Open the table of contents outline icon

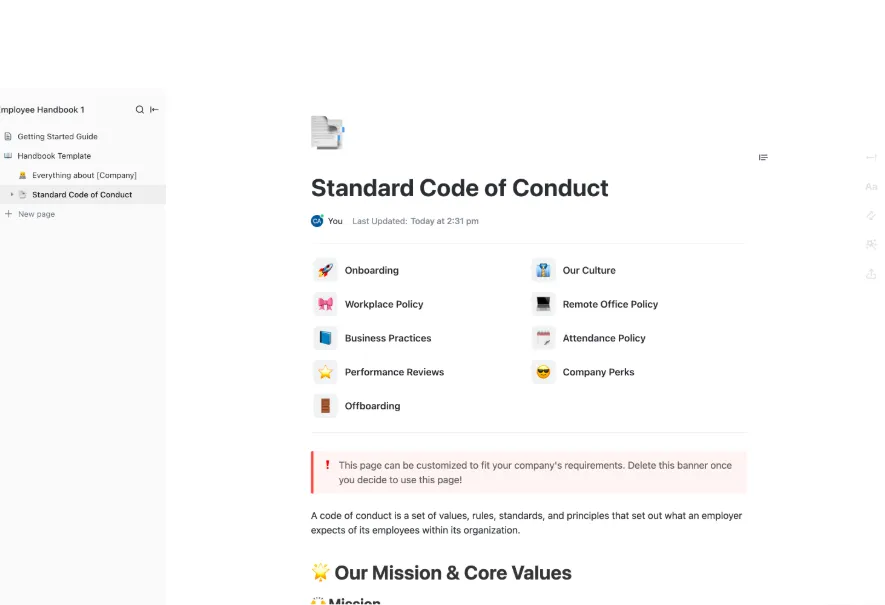click(763, 157)
